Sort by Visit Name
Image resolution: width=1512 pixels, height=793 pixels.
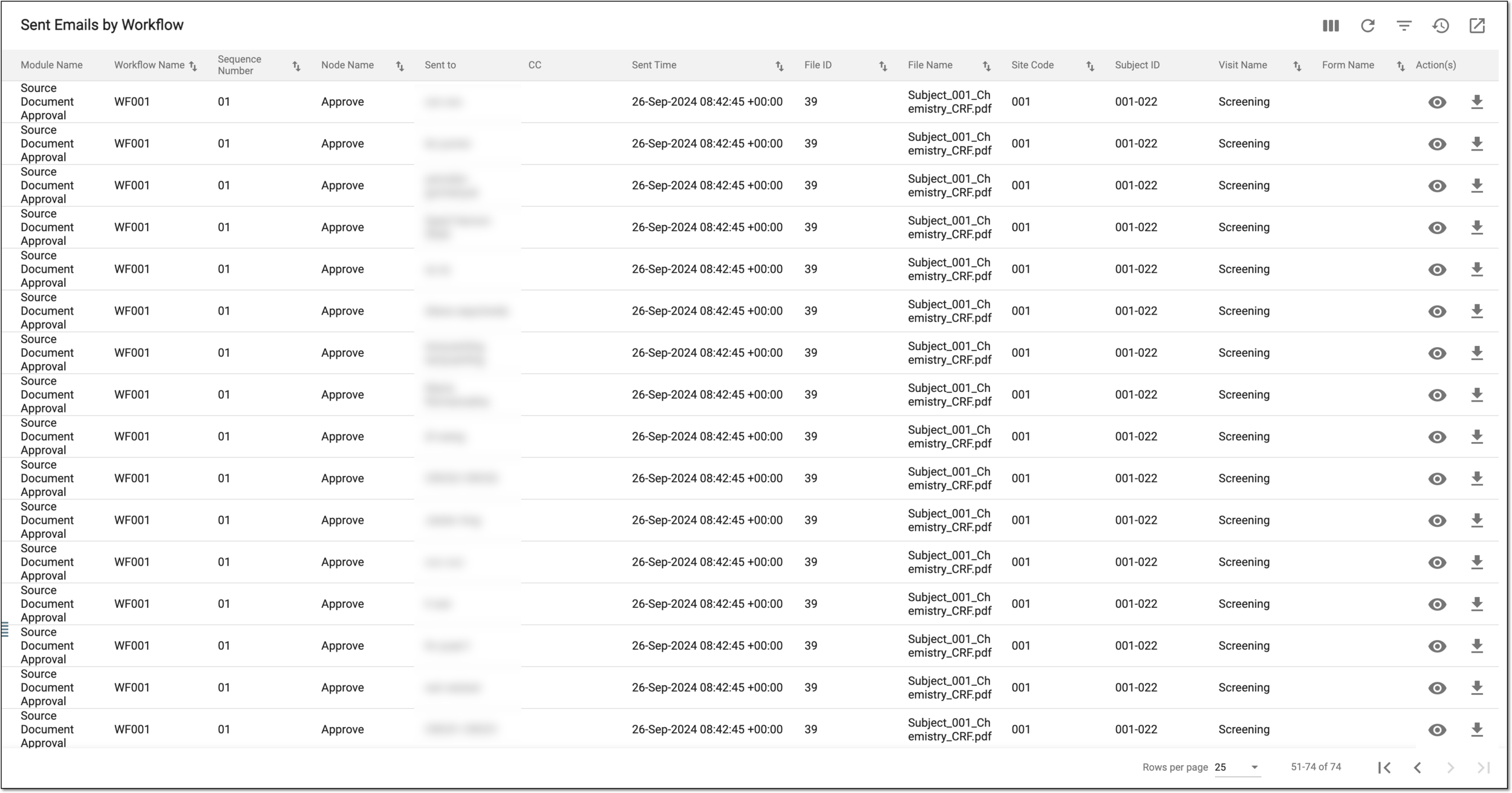(1297, 66)
